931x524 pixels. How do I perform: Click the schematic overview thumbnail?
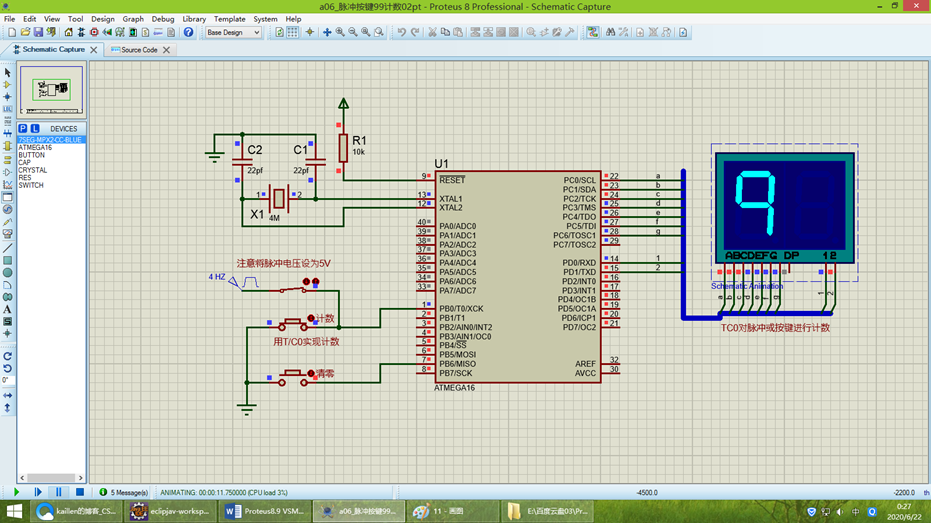(x=52, y=90)
